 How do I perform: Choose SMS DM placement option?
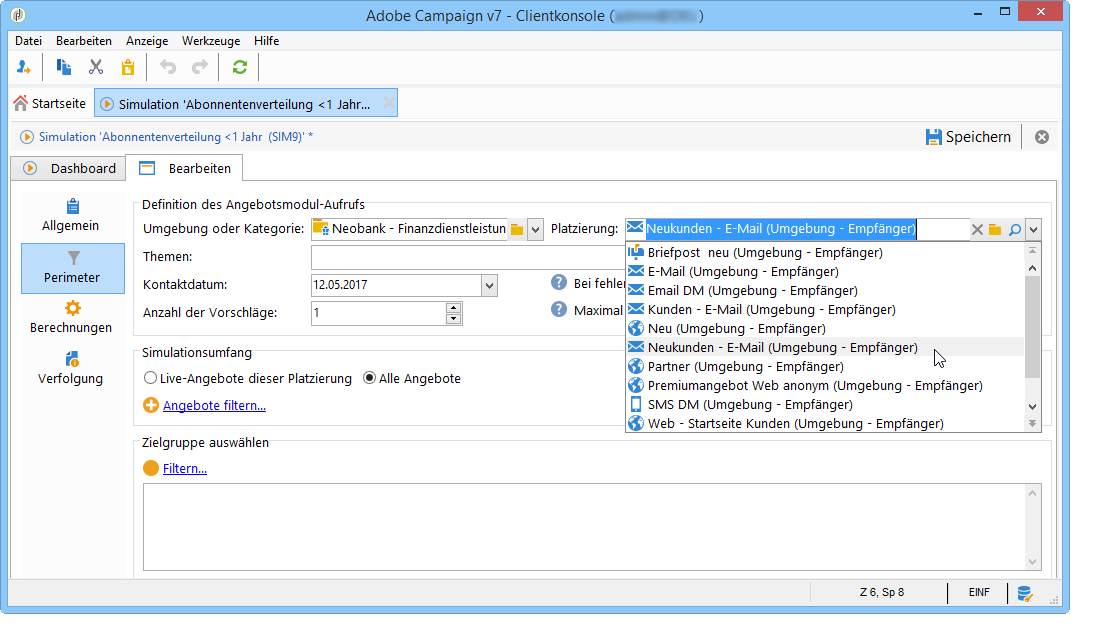825,404
